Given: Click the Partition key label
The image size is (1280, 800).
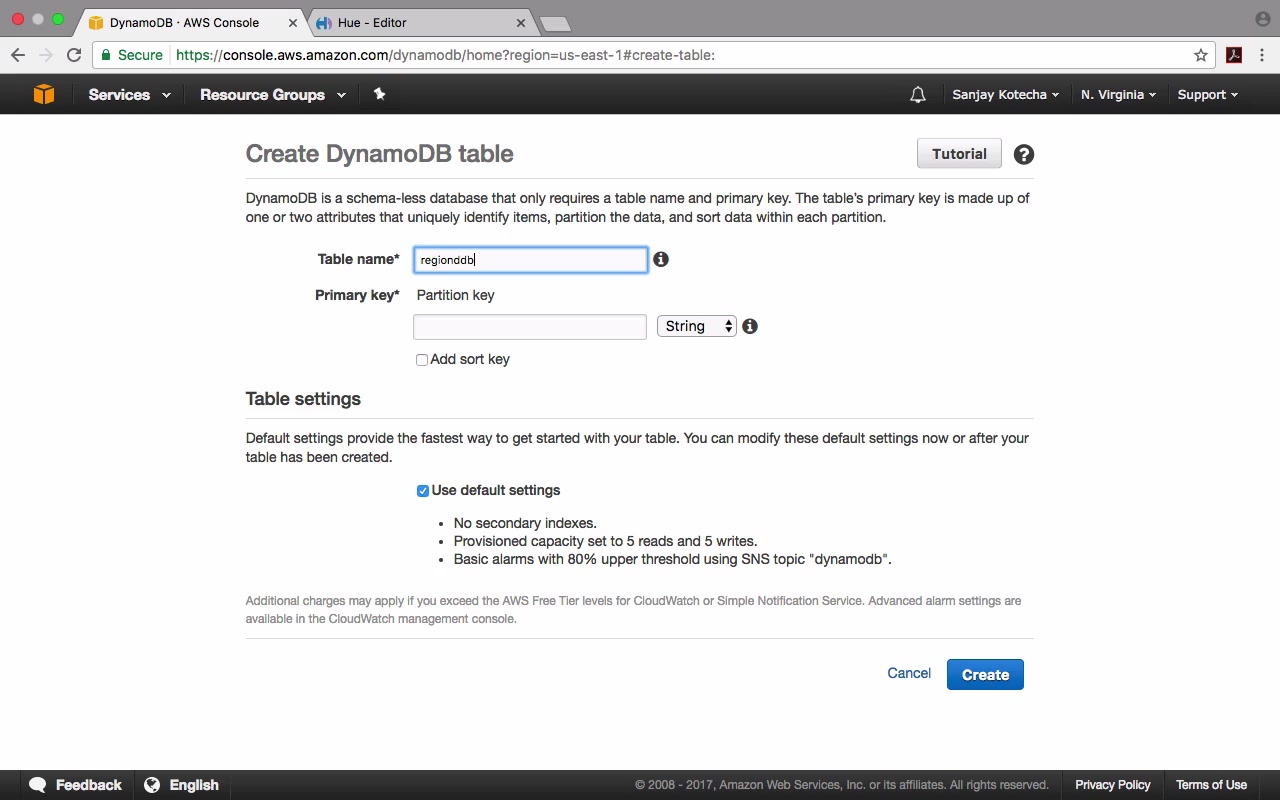Looking at the screenshot, I should (x=455, y=295).
